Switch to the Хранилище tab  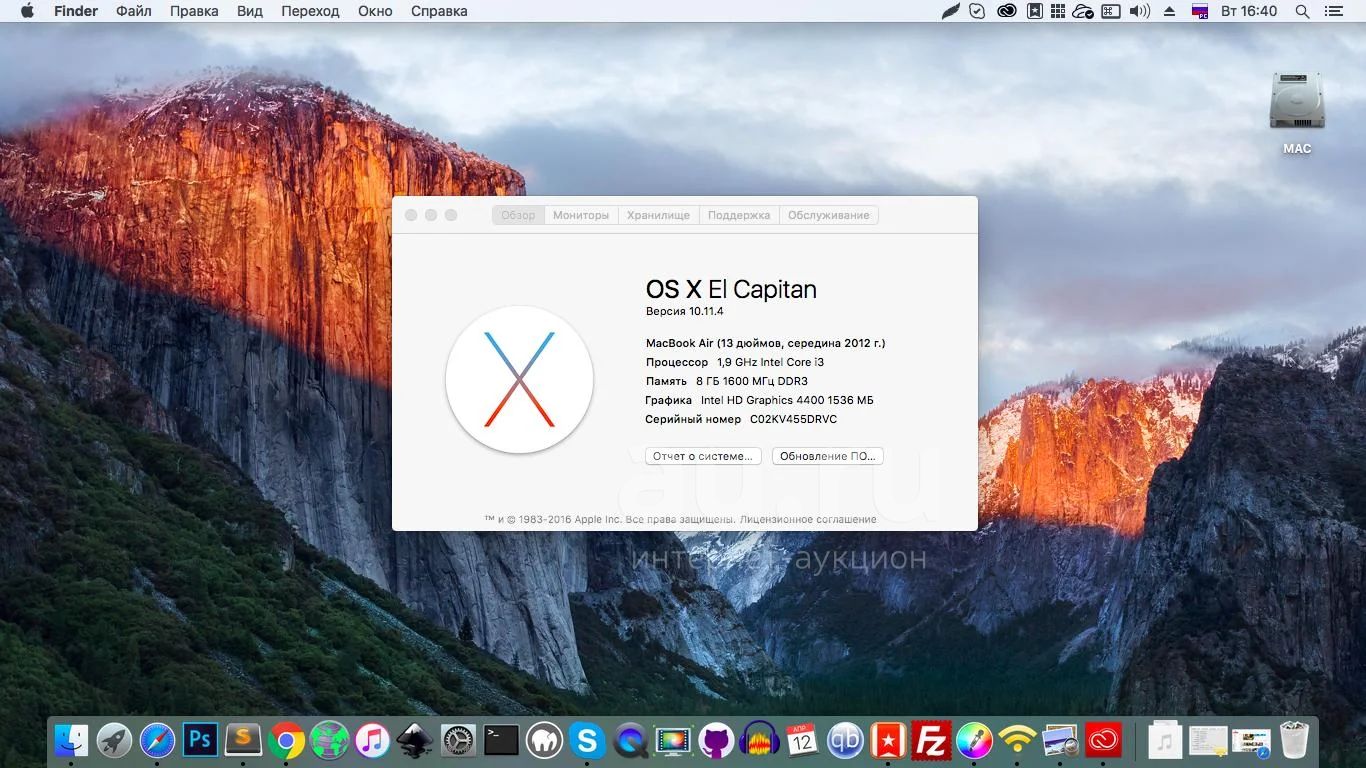click(x=658, y=215)
